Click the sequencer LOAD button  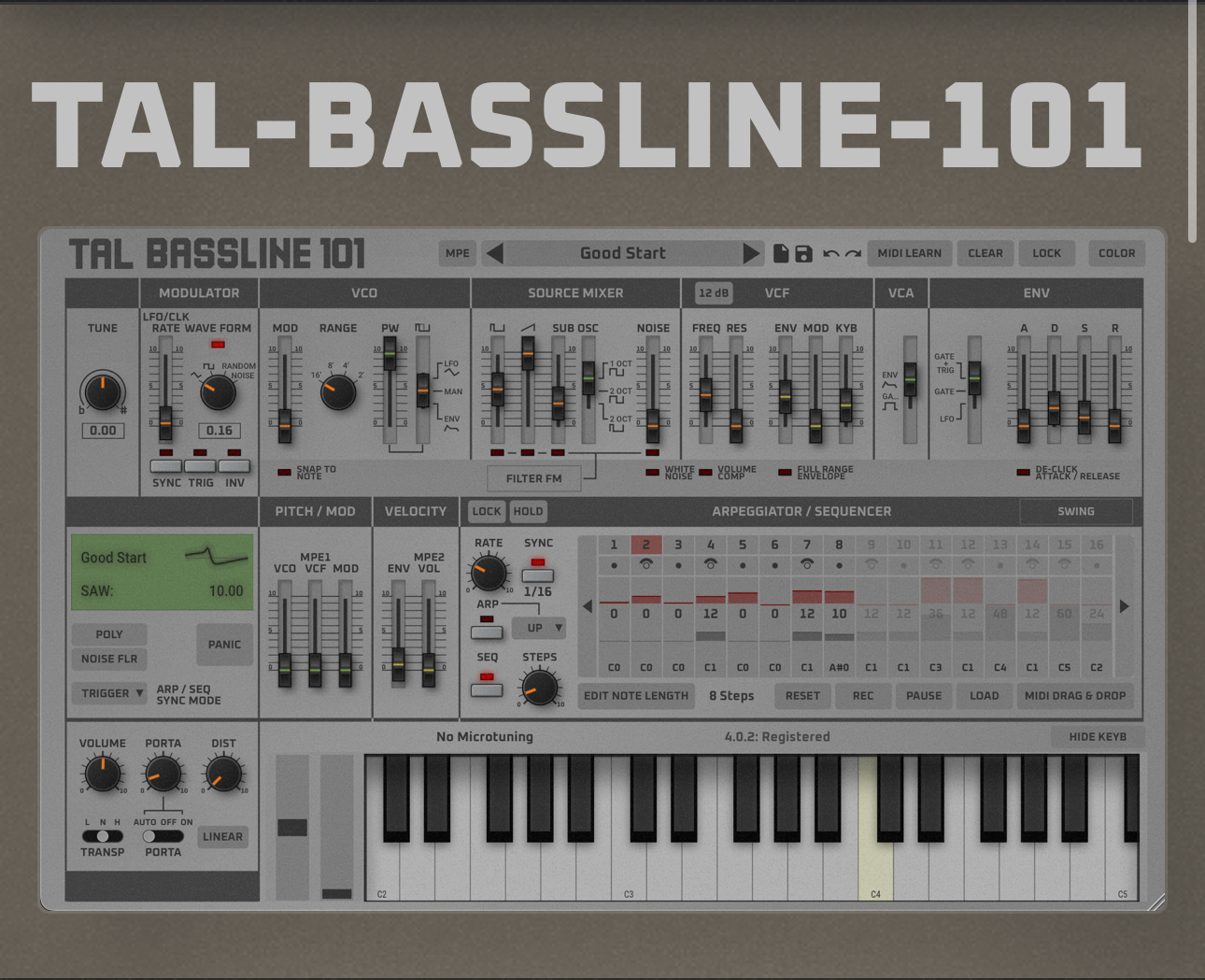pyautogui.click(x=985, y=695)
